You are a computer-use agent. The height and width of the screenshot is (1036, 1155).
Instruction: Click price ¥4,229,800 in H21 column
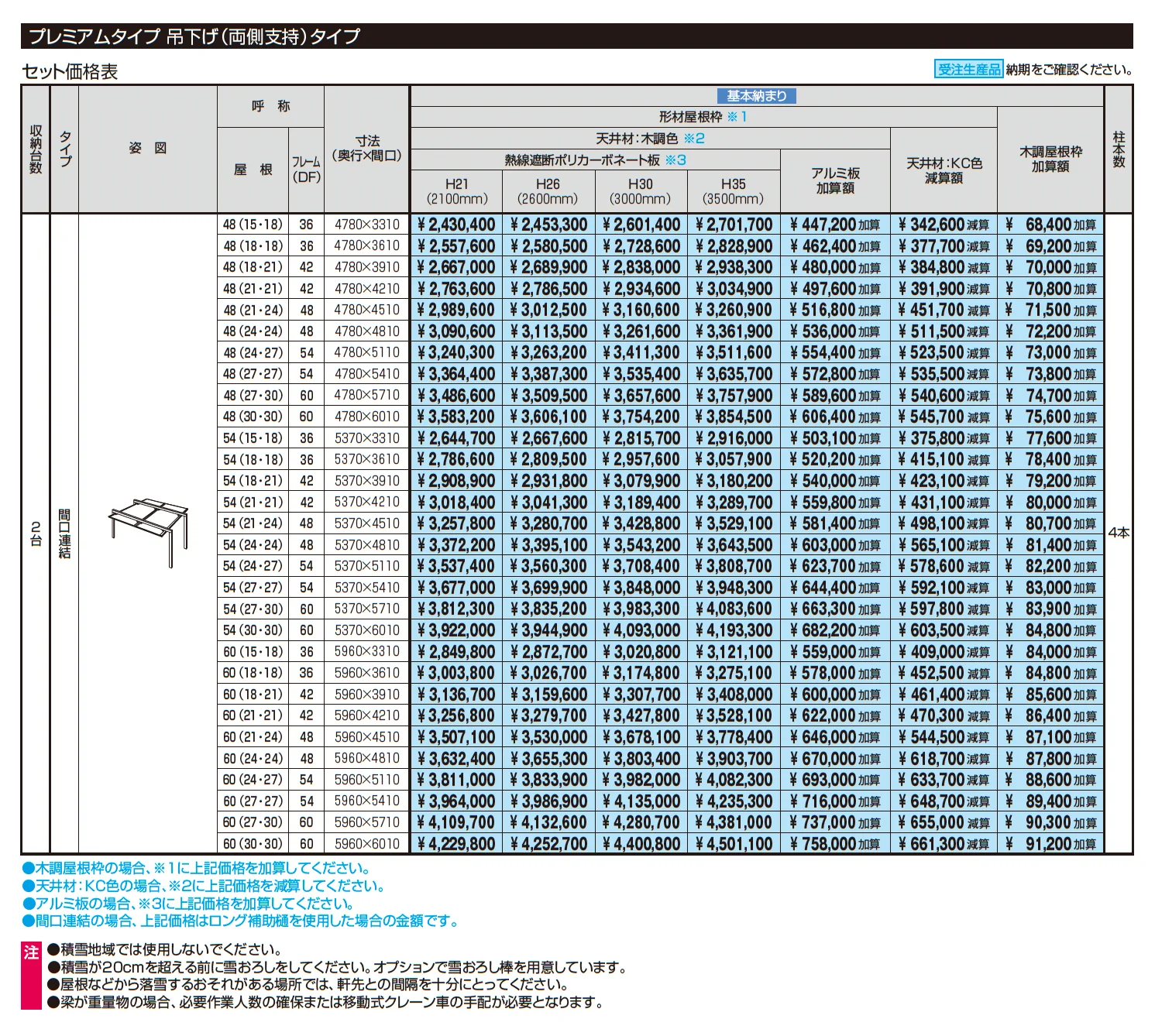455,844
